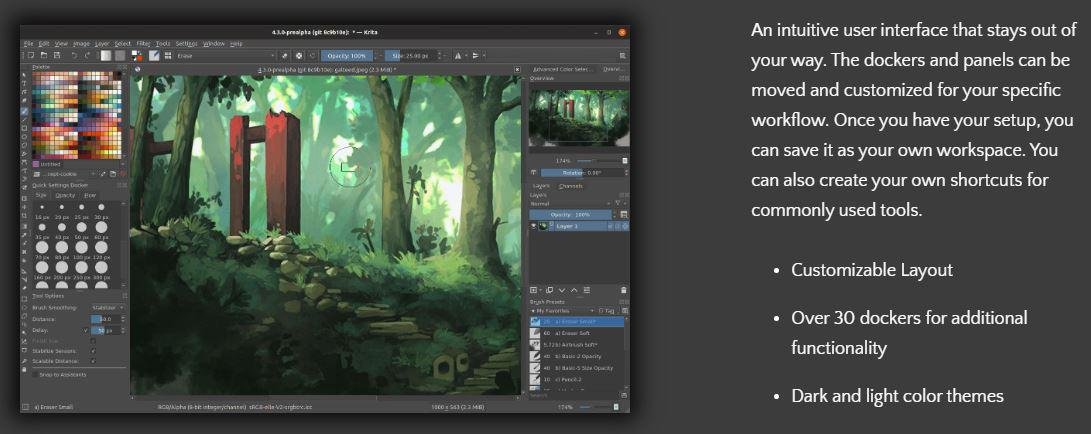This screenshot has height=434, width=1091.
Task: Select Basic-5 Size Opacity preset
Action: [577, 368]
